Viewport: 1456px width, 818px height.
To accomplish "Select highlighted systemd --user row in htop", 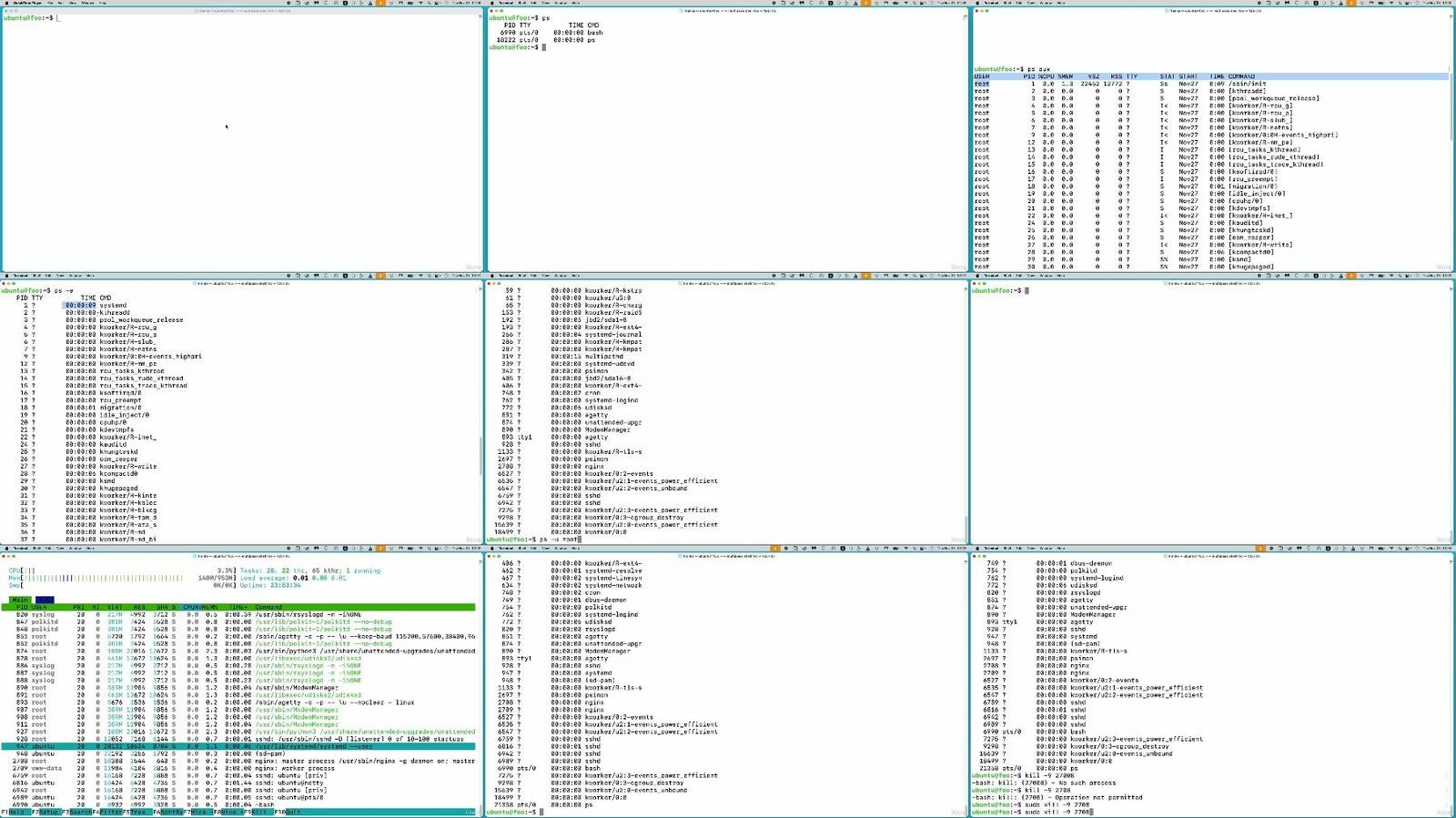I will pos(238,746).
